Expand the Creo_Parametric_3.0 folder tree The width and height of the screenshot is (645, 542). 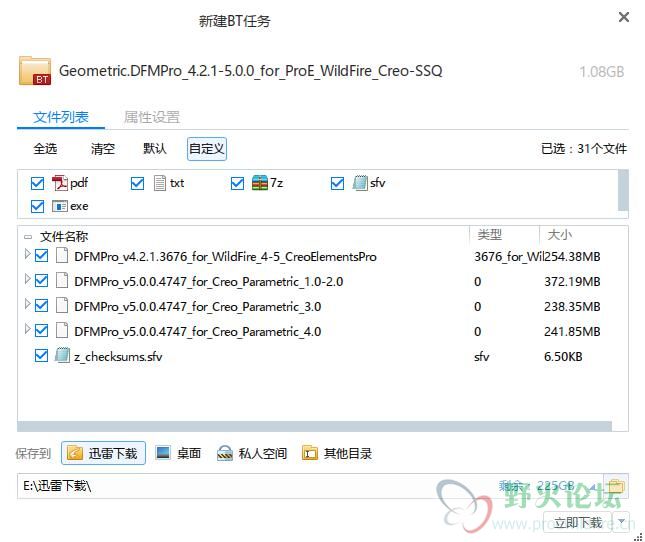(28, 304)
